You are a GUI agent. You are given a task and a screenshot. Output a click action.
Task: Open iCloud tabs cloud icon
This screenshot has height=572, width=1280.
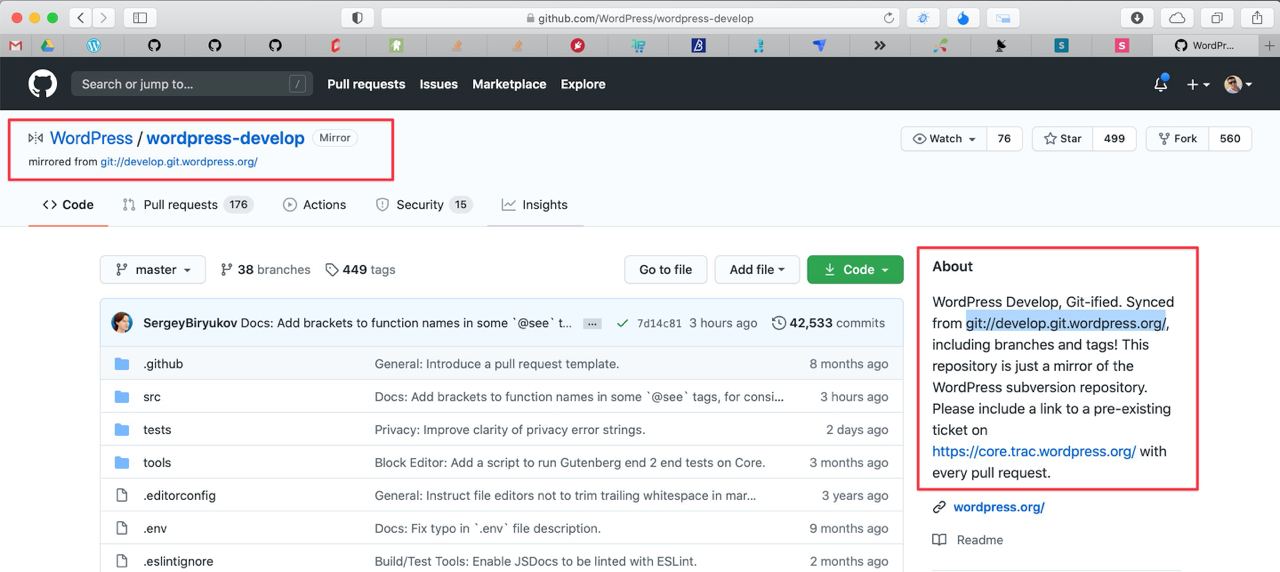(x=1177, y=18)
